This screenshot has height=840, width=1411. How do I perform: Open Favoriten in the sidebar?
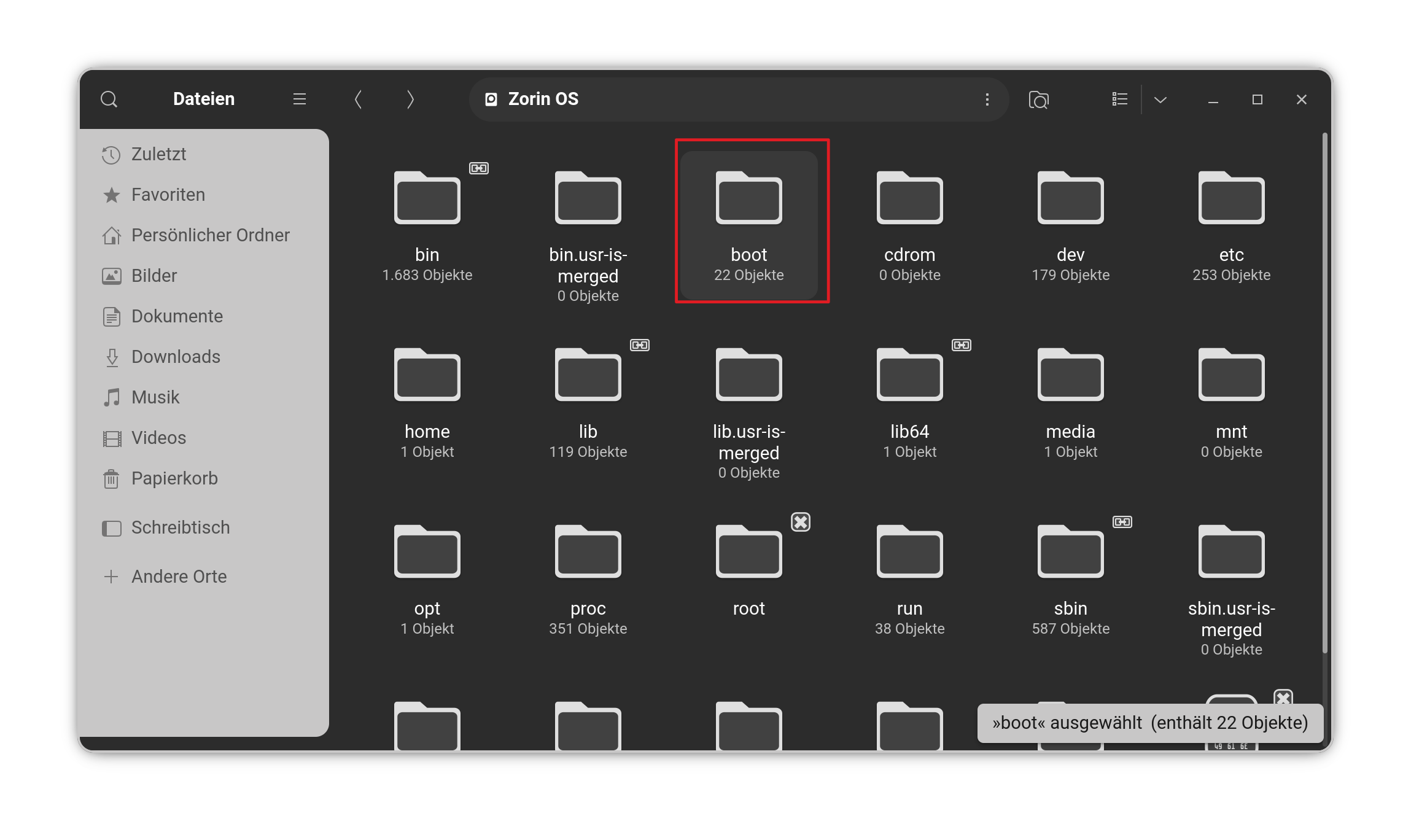click(x=204, y=195)
